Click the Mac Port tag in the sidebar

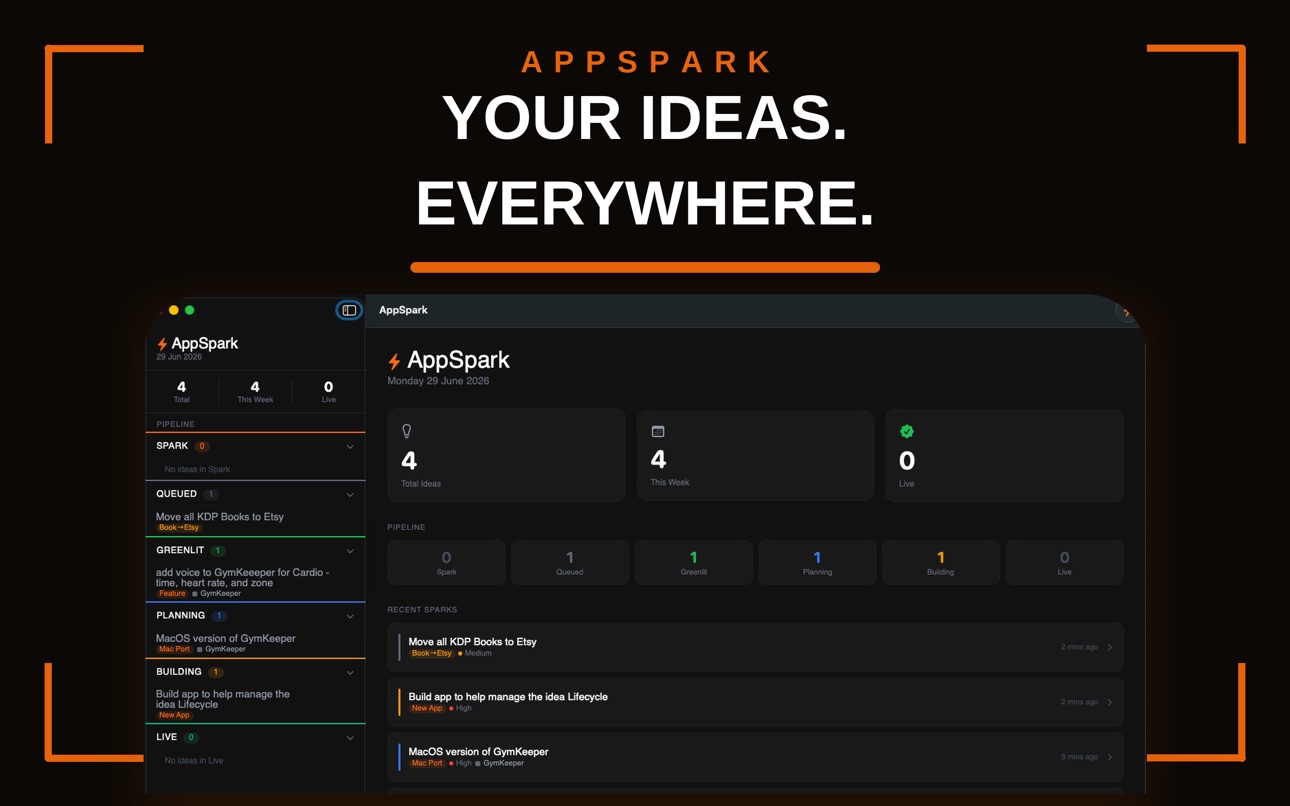pos(174,649)
